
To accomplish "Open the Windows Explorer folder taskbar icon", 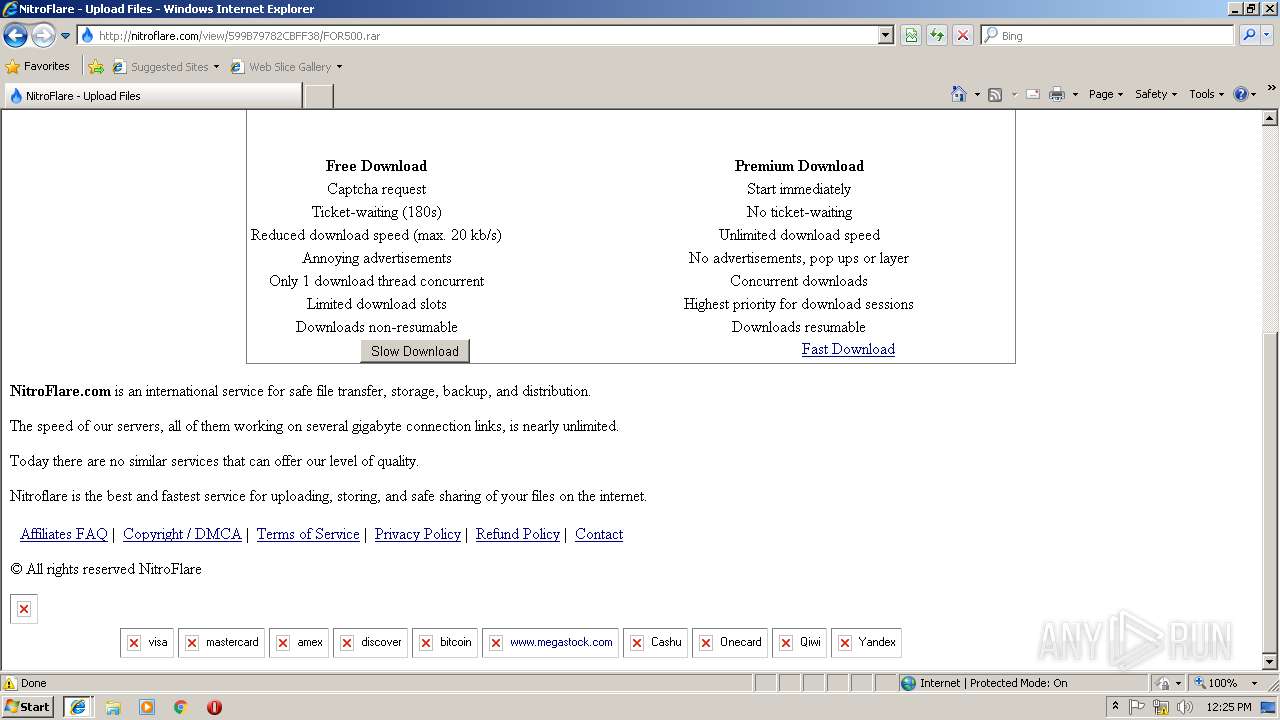I will tap(113, 707).
